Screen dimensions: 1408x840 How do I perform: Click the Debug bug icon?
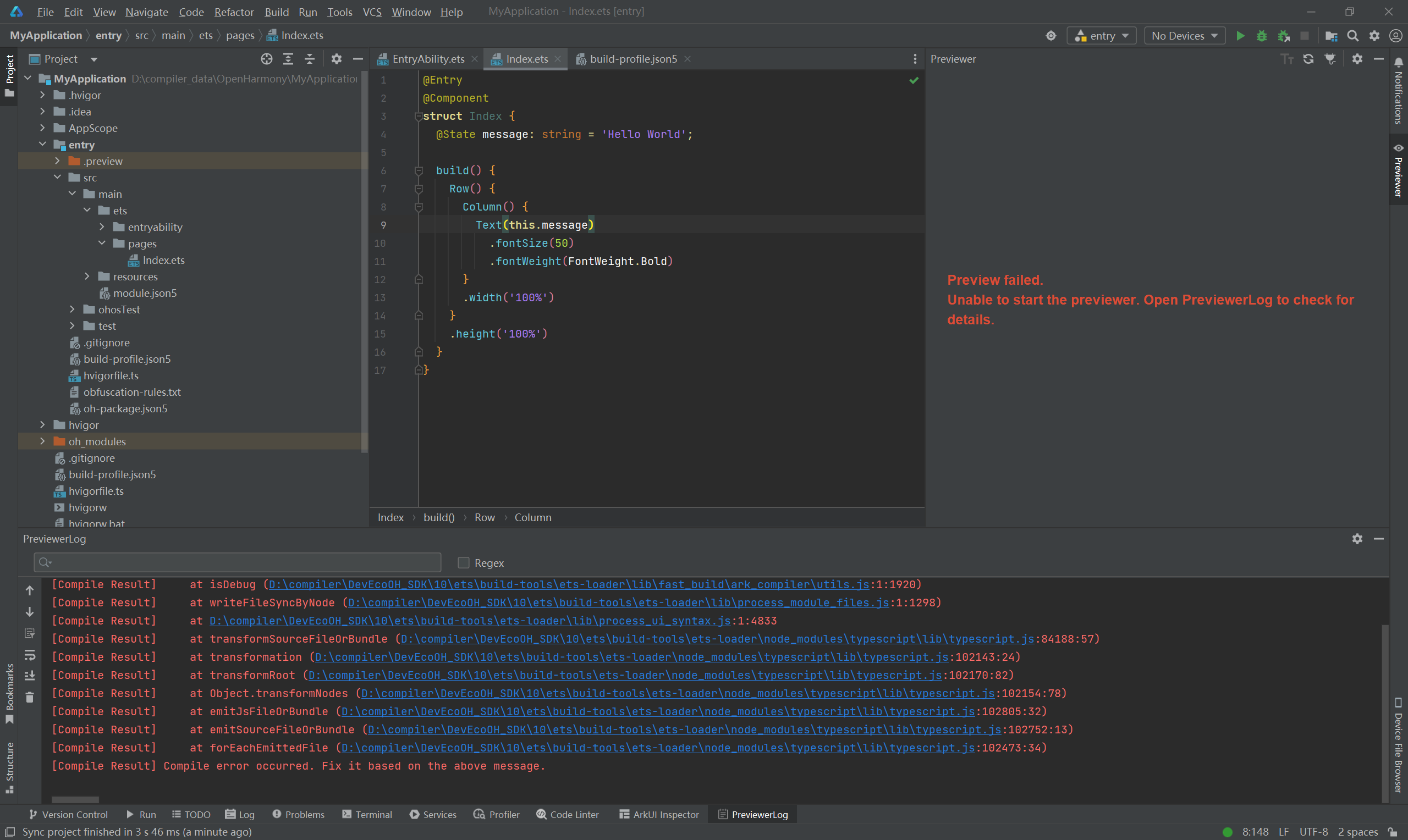[1261, 36]
